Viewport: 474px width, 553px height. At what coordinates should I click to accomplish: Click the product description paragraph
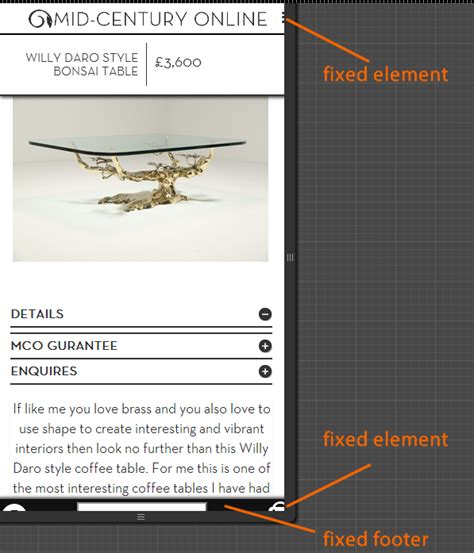(141, 449)
